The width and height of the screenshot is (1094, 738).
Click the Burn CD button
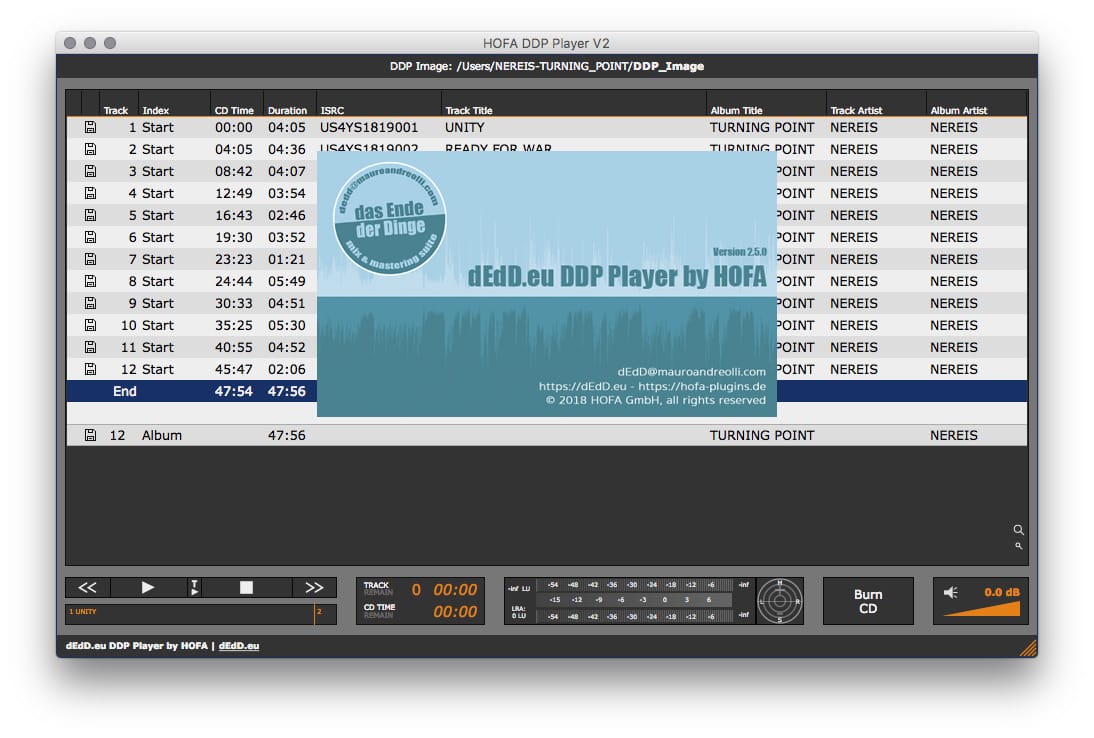tap(868, 601)
